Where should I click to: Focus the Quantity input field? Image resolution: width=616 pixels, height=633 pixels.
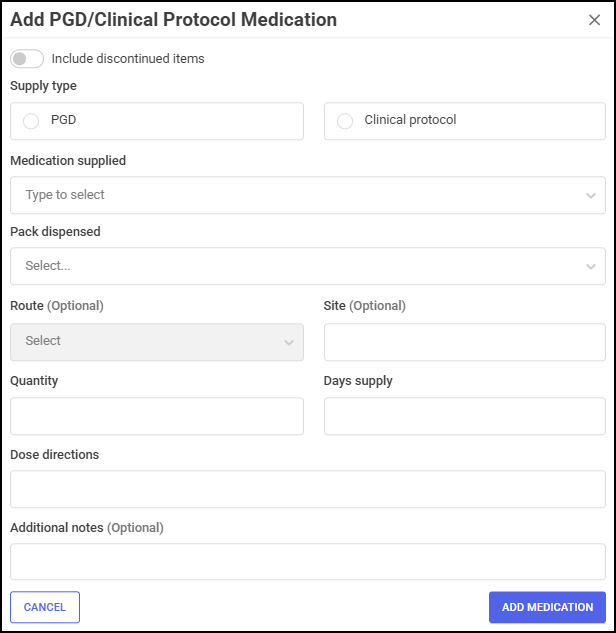(157, 416)
